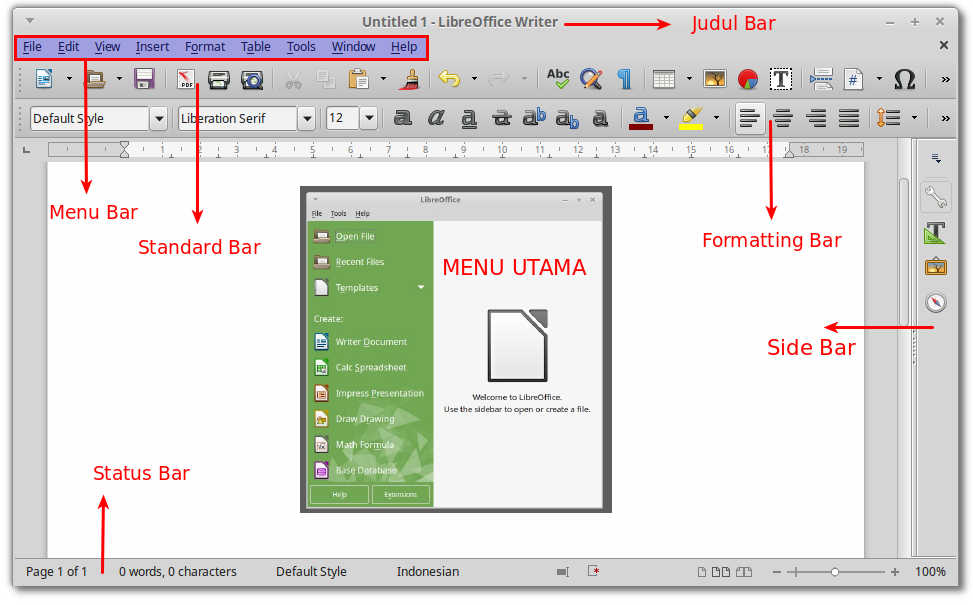Screen dimensions: 973x605
Task: Toggle Subscript
Action: coord(567,119)
